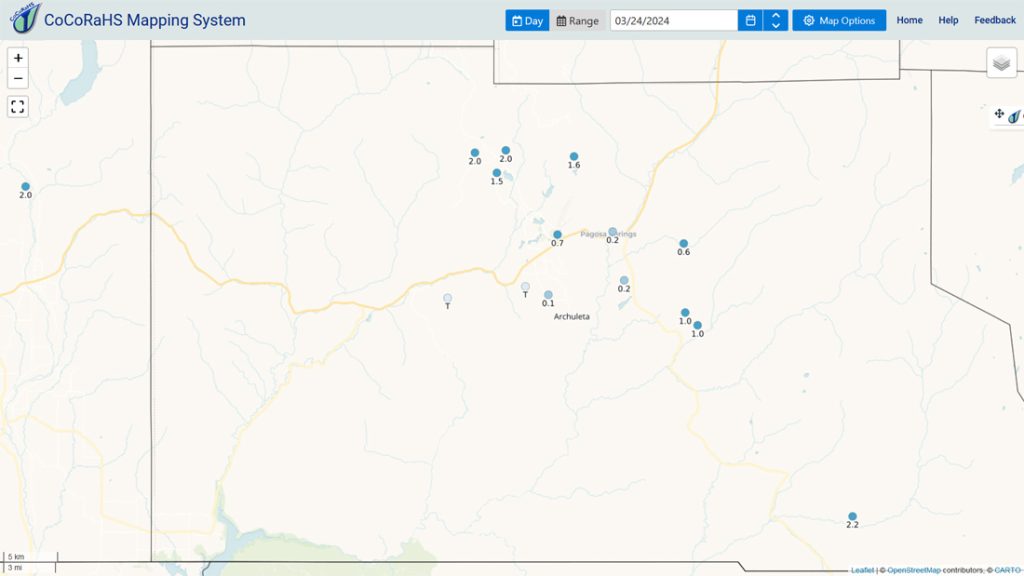Select the 0.2 marker at Pagosa Springs
Screen dimensions: 1024x576
(612, 232)
